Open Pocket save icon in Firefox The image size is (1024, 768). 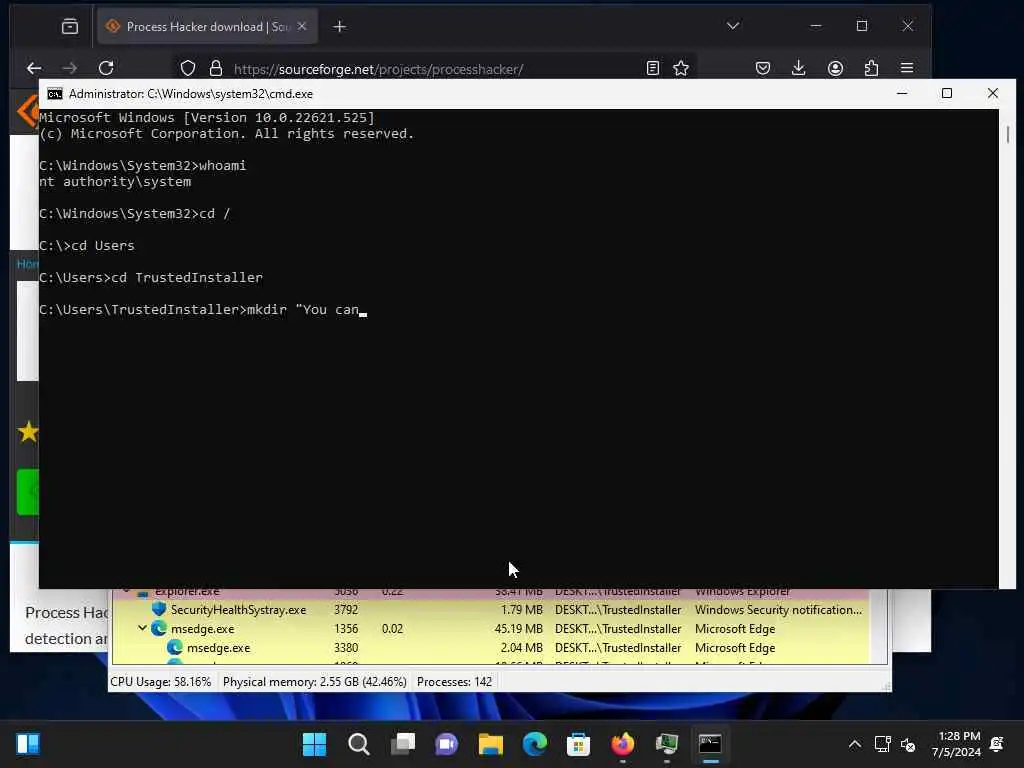click(763, 68)
